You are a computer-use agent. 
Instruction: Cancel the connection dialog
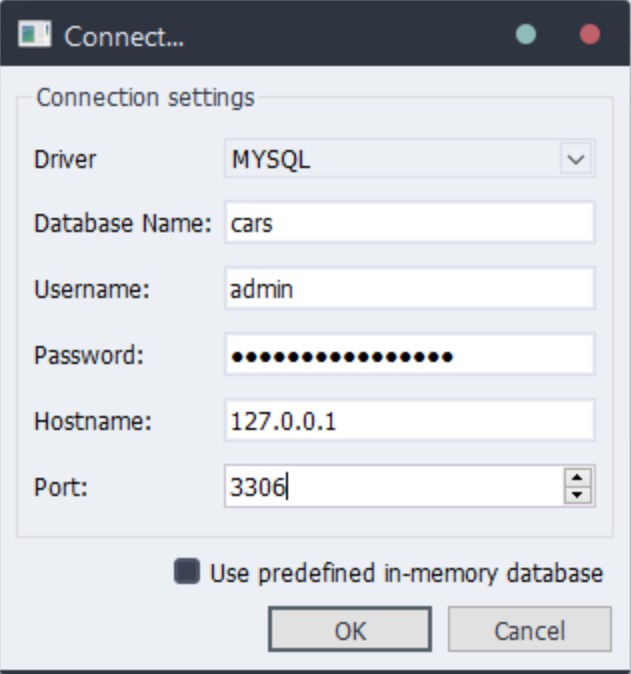529,631
